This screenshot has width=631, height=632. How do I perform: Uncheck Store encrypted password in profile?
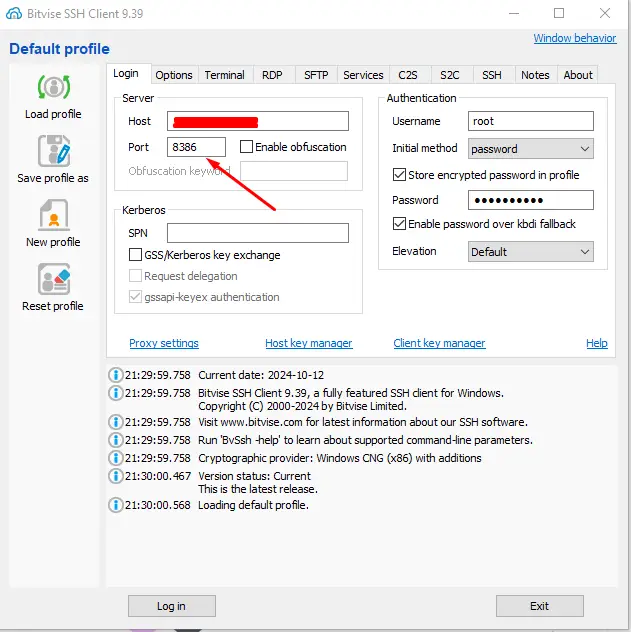pos(399,175)
